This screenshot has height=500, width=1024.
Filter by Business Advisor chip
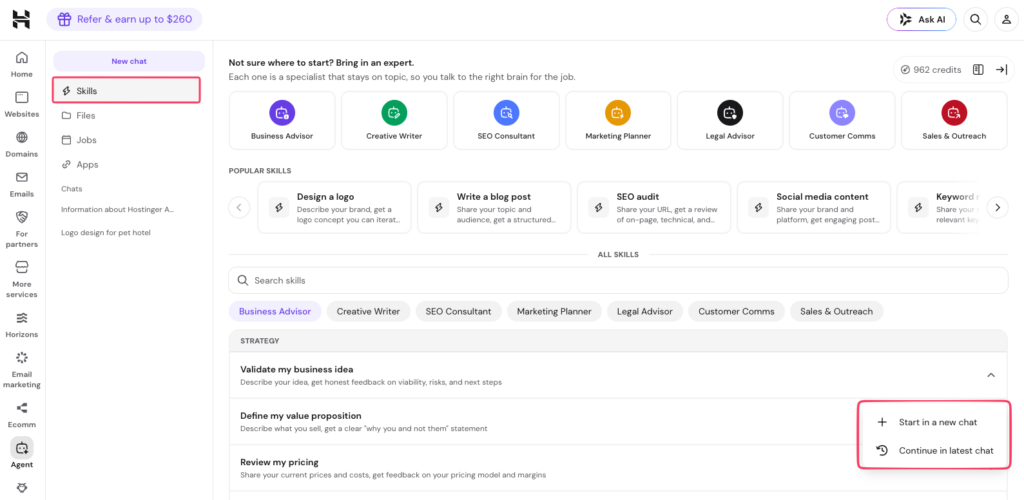tap(275, 311)
